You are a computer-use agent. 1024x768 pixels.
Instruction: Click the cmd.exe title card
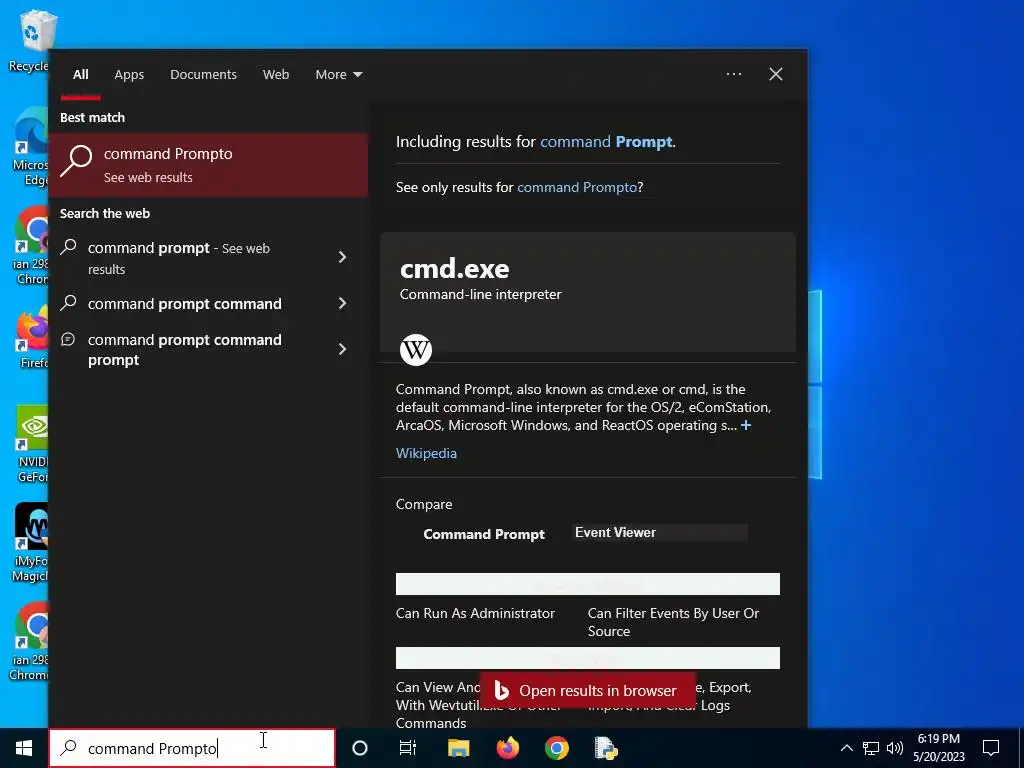click(588, 292)
